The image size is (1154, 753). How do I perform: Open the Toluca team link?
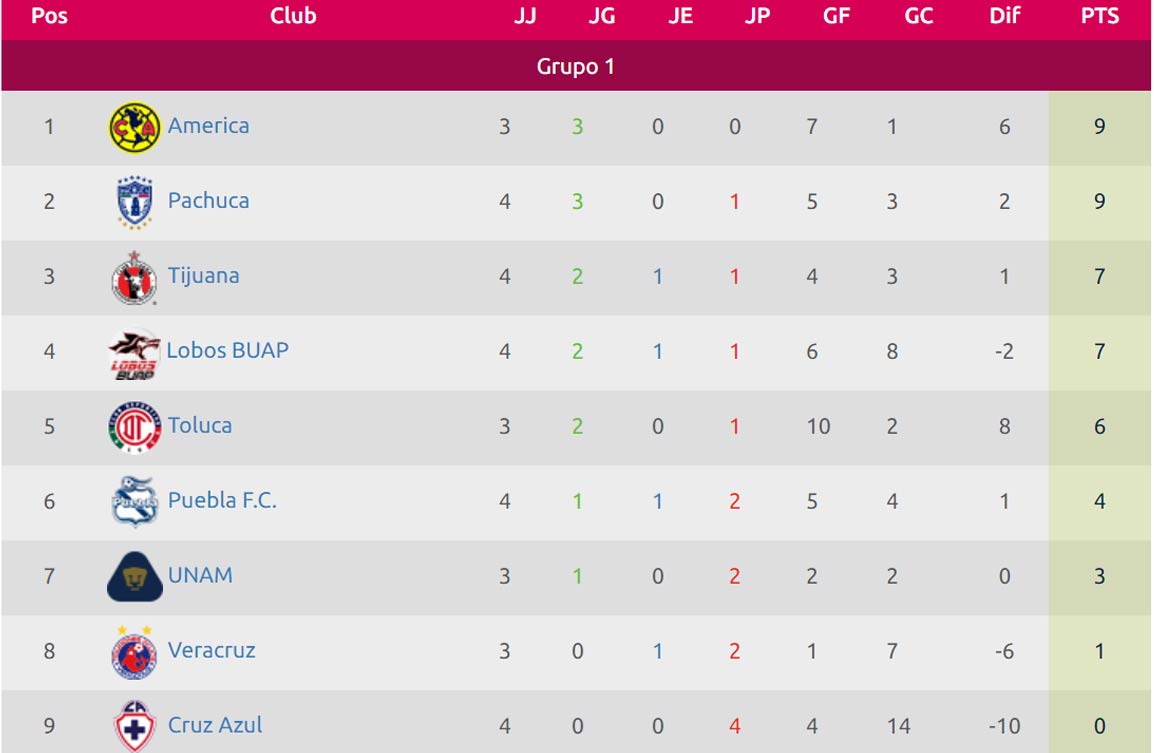coord(199,425)
